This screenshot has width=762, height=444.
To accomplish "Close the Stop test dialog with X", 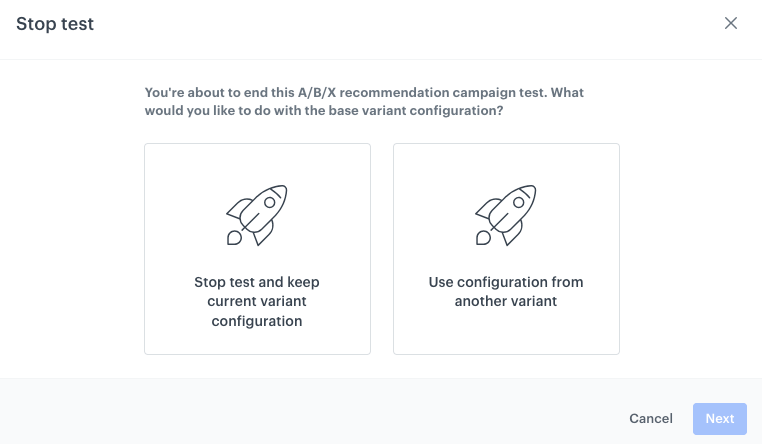I will [731, 23].
